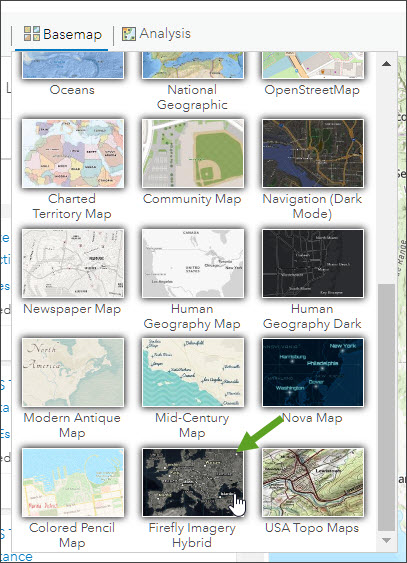
Task: Click the Nova Map label
Action: pos(312,418)
